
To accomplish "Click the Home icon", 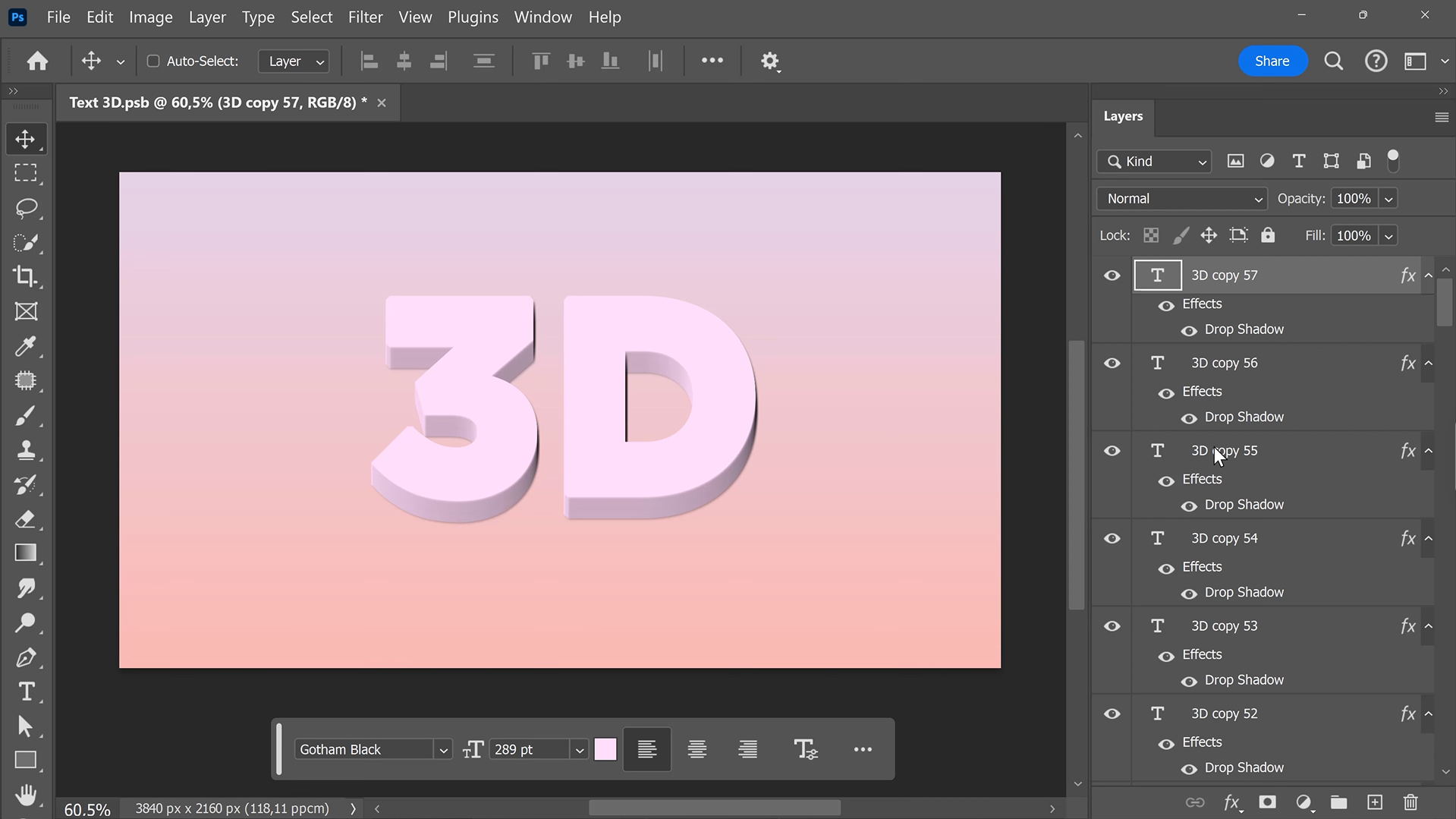I will (37, 61).
